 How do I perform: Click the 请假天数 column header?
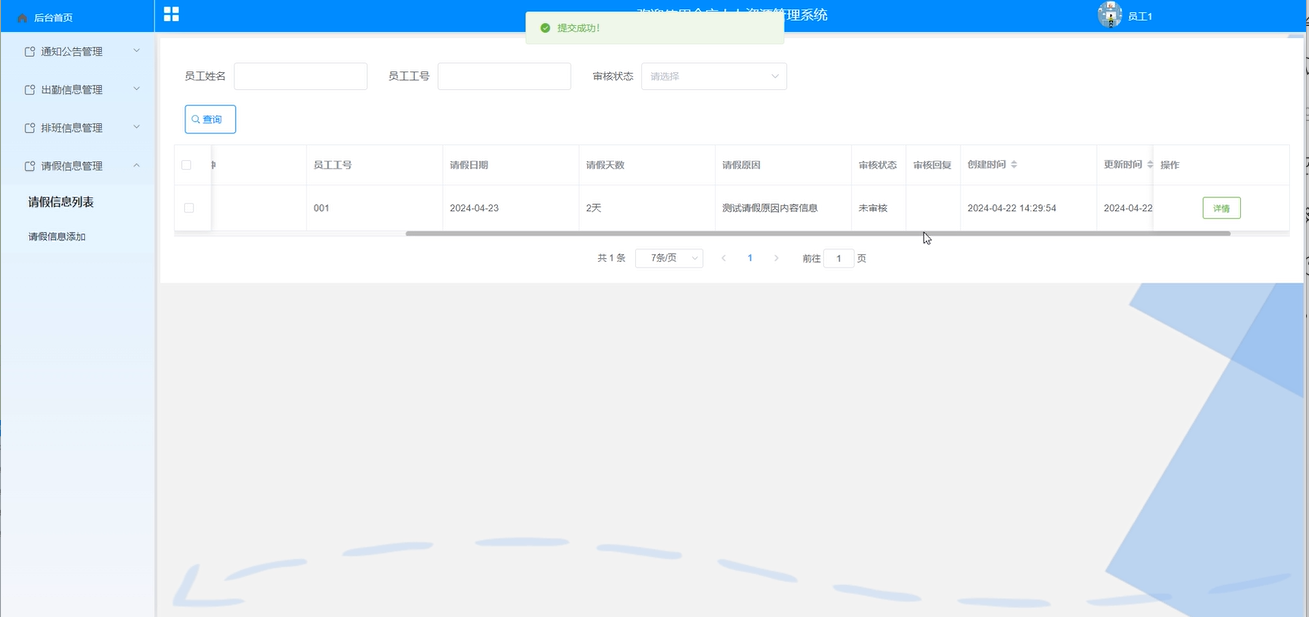(x=605, y=165)
